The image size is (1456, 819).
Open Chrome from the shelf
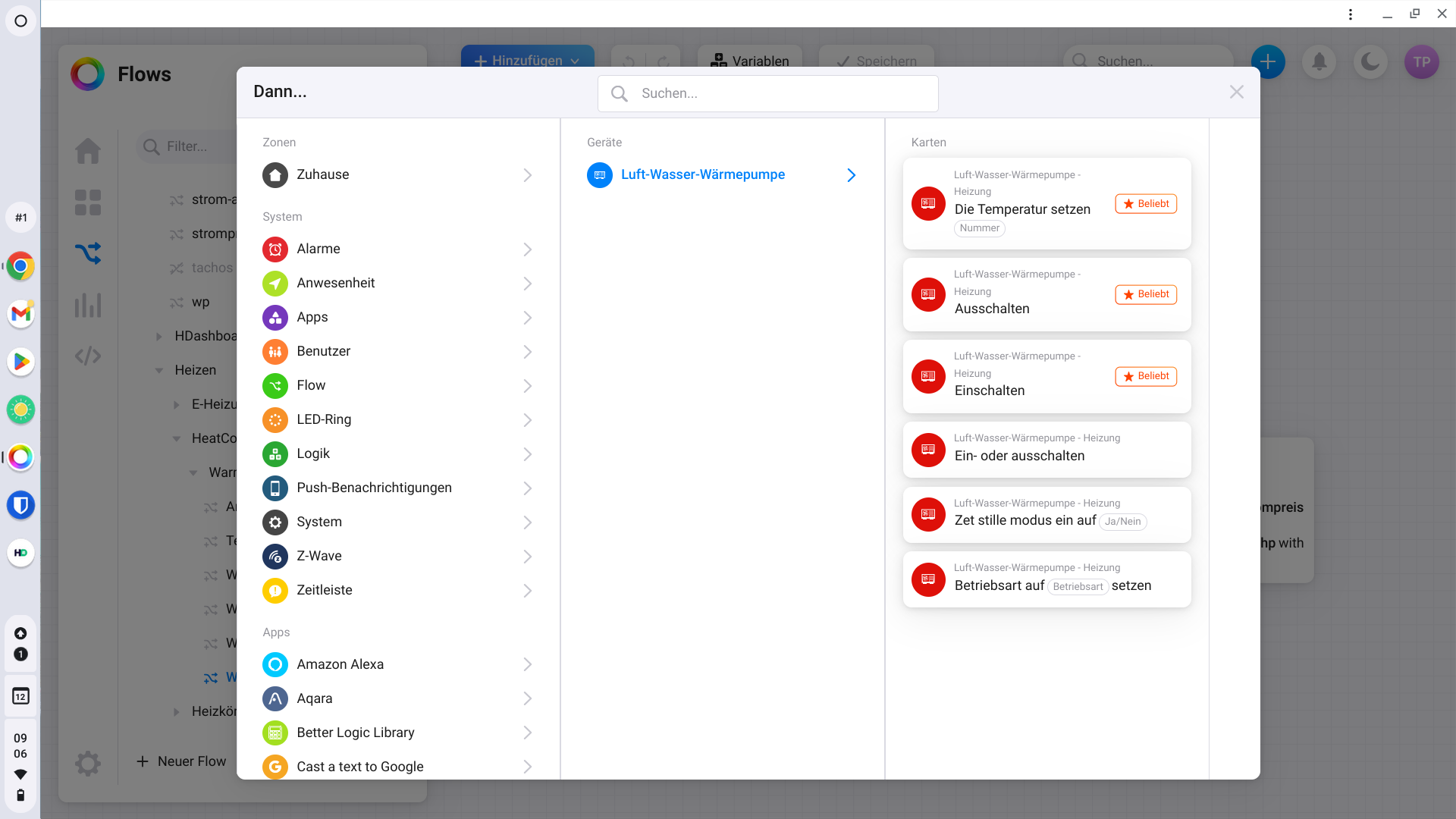[20, 267]
